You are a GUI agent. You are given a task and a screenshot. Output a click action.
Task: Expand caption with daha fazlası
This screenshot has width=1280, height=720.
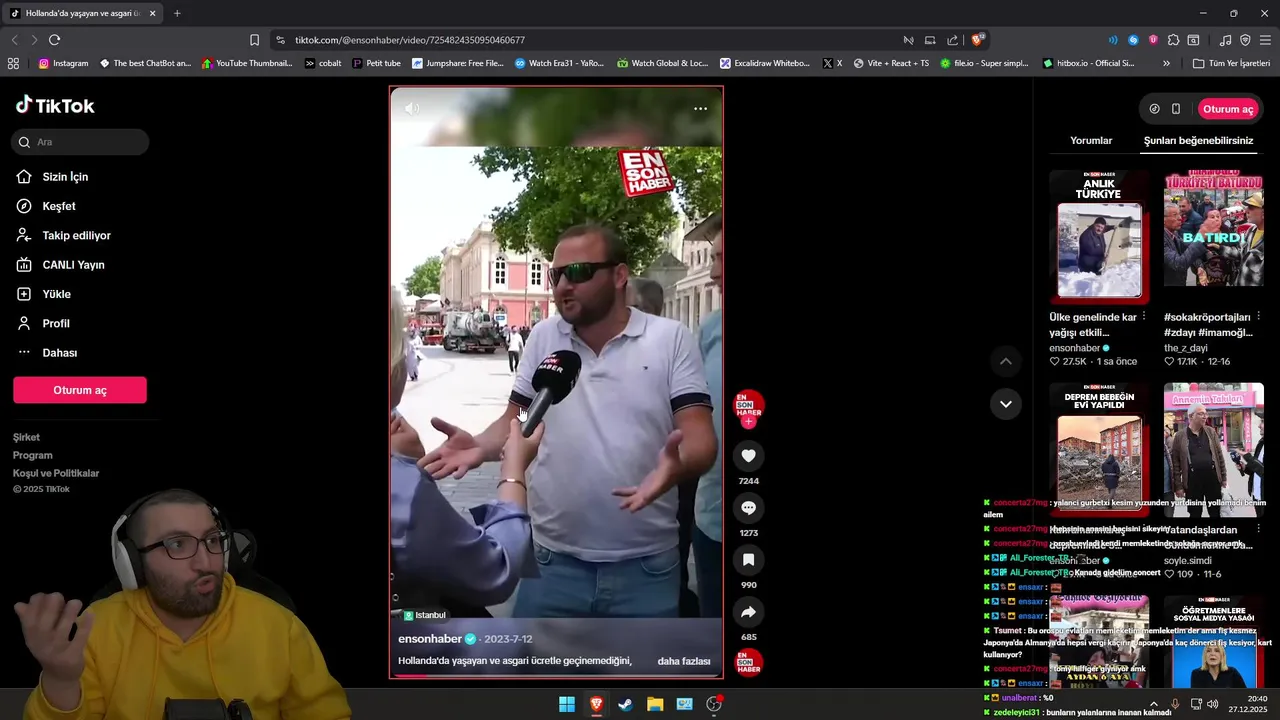[684, 661]
